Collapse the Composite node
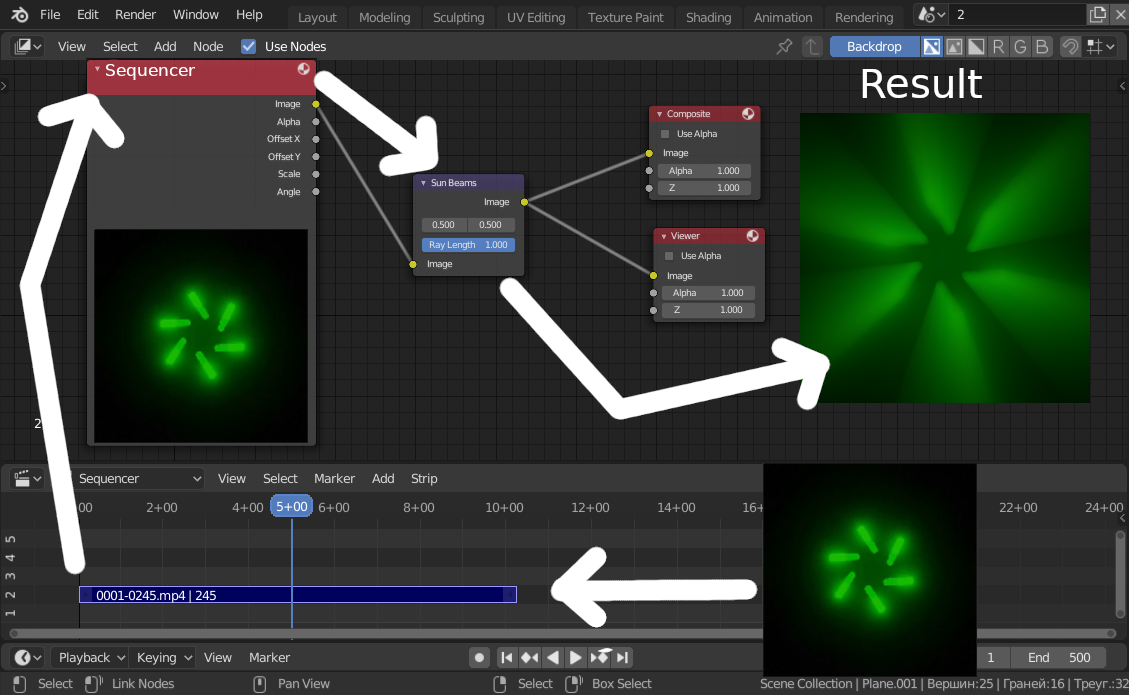1129x695 pixels. coord(660,115)
